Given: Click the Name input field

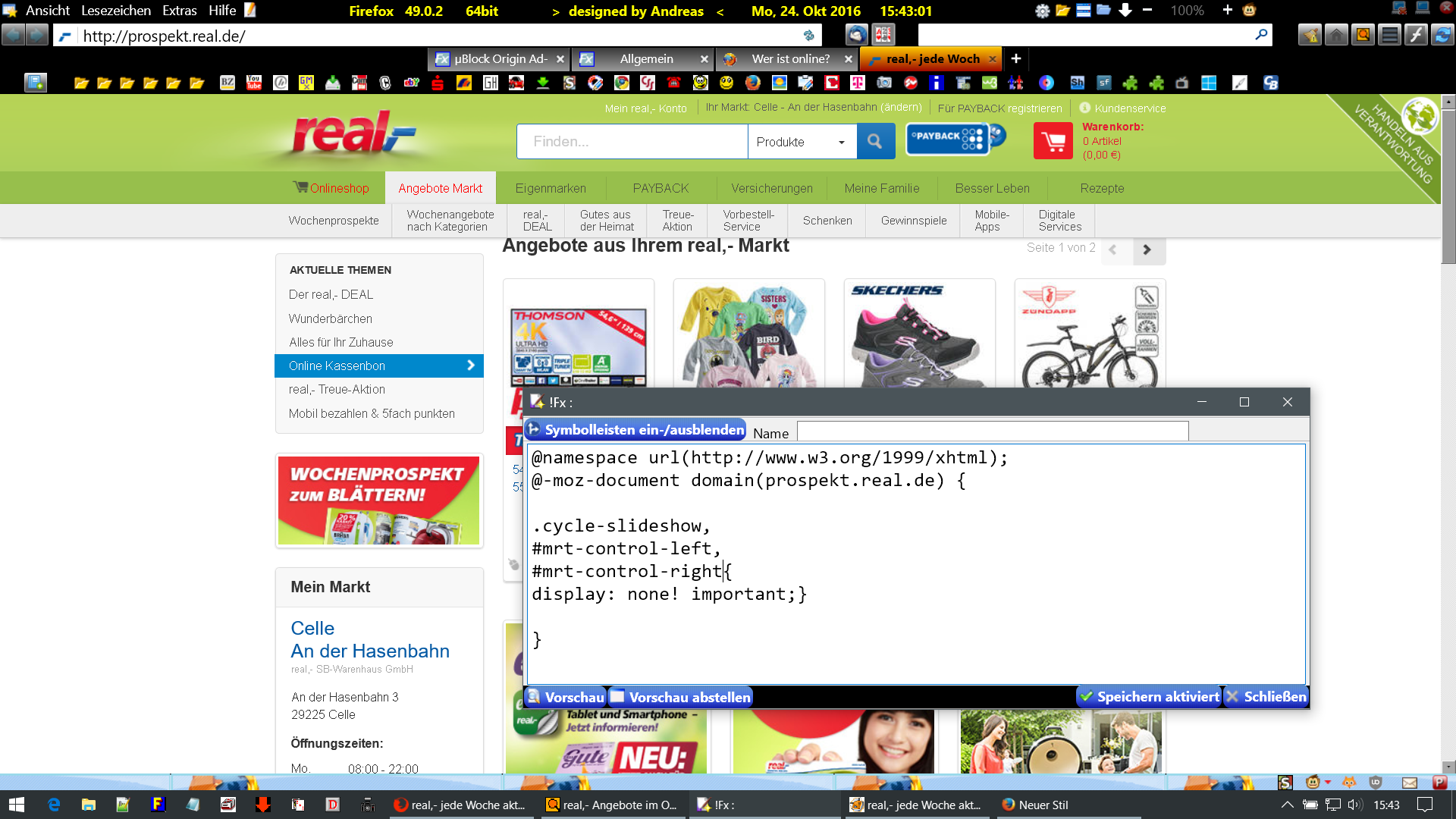Looking at the screenshot, I should pyautogui.click(x=992, y=432).
